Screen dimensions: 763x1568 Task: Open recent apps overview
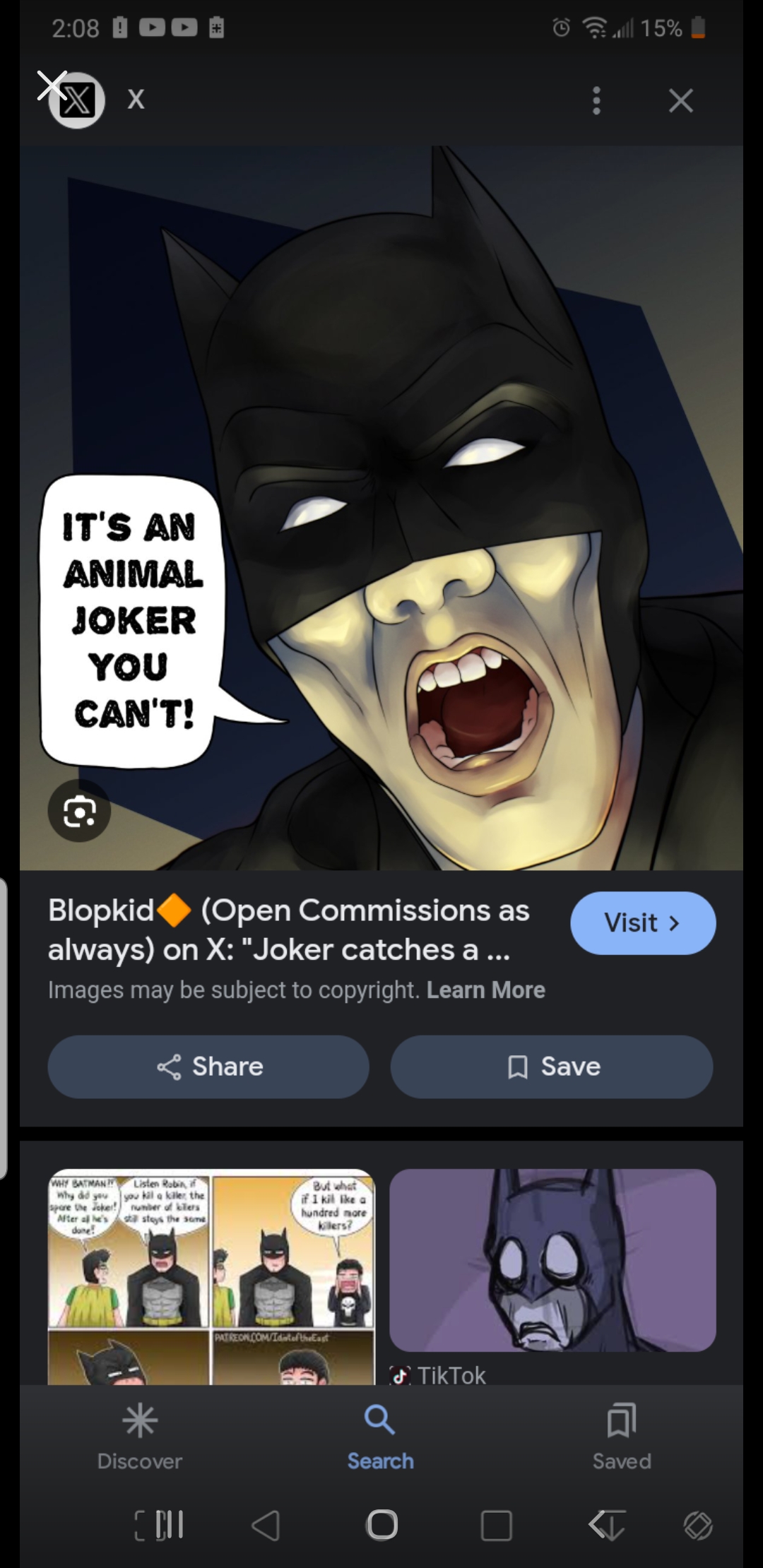point(496,1525)
